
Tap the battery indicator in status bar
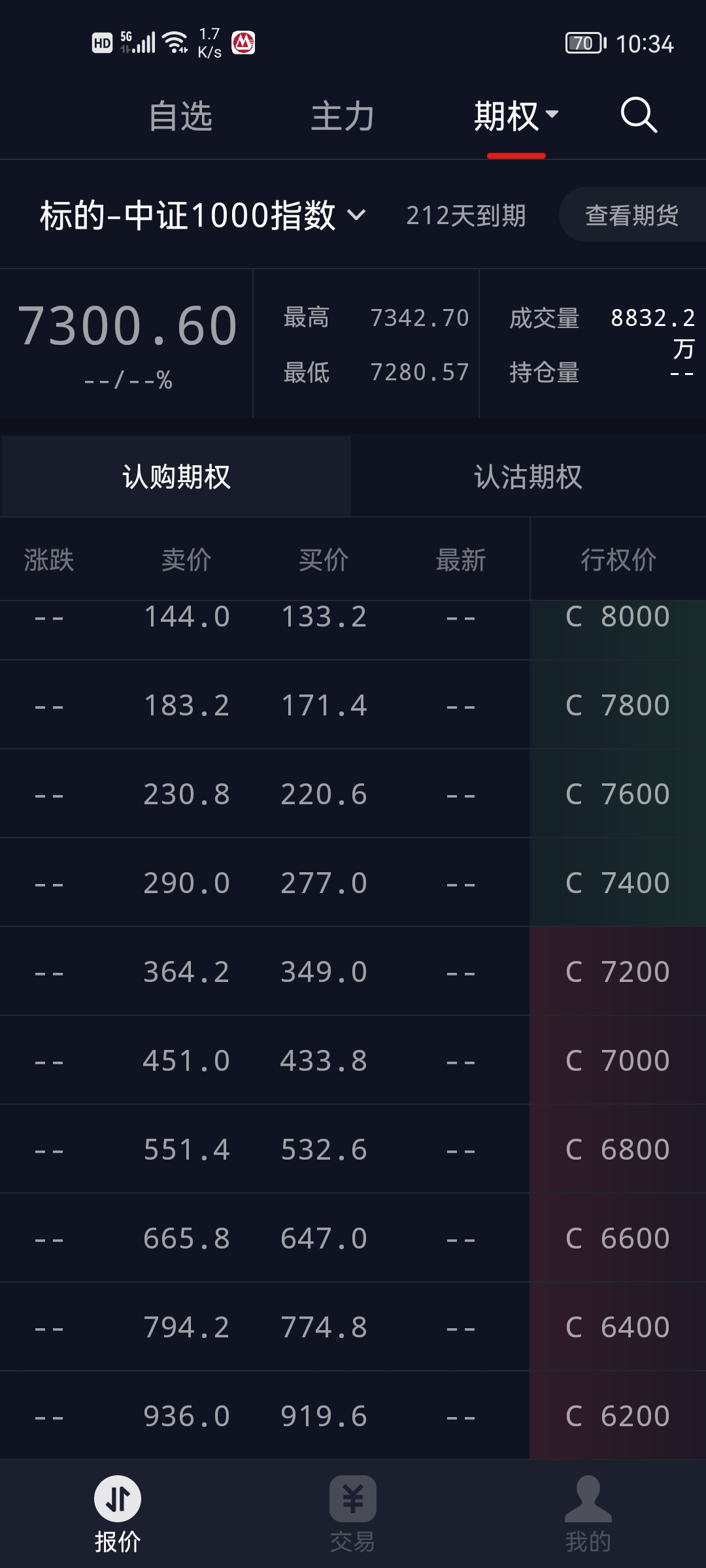(x=585, y=43)
